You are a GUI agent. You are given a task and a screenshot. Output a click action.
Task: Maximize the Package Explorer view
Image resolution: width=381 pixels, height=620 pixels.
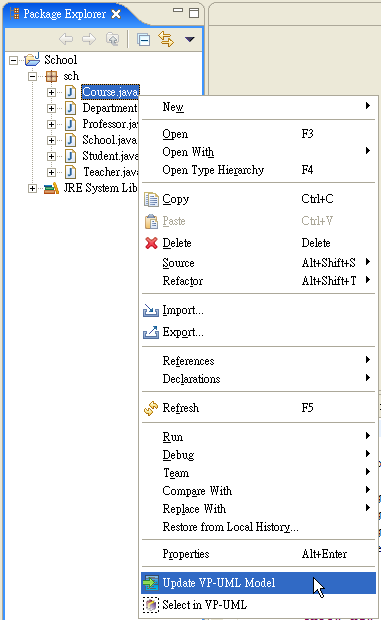click(x=194, y=13)
